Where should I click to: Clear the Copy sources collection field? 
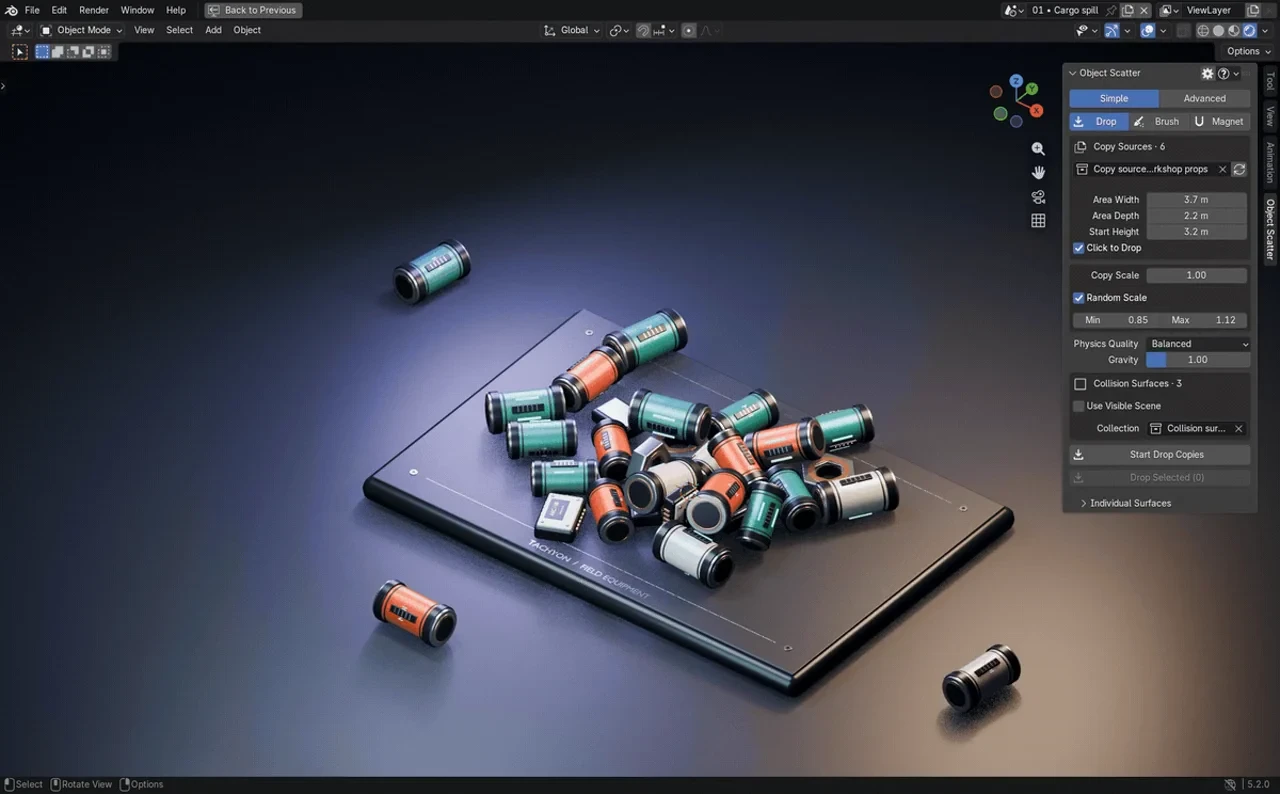(1222, 170)
